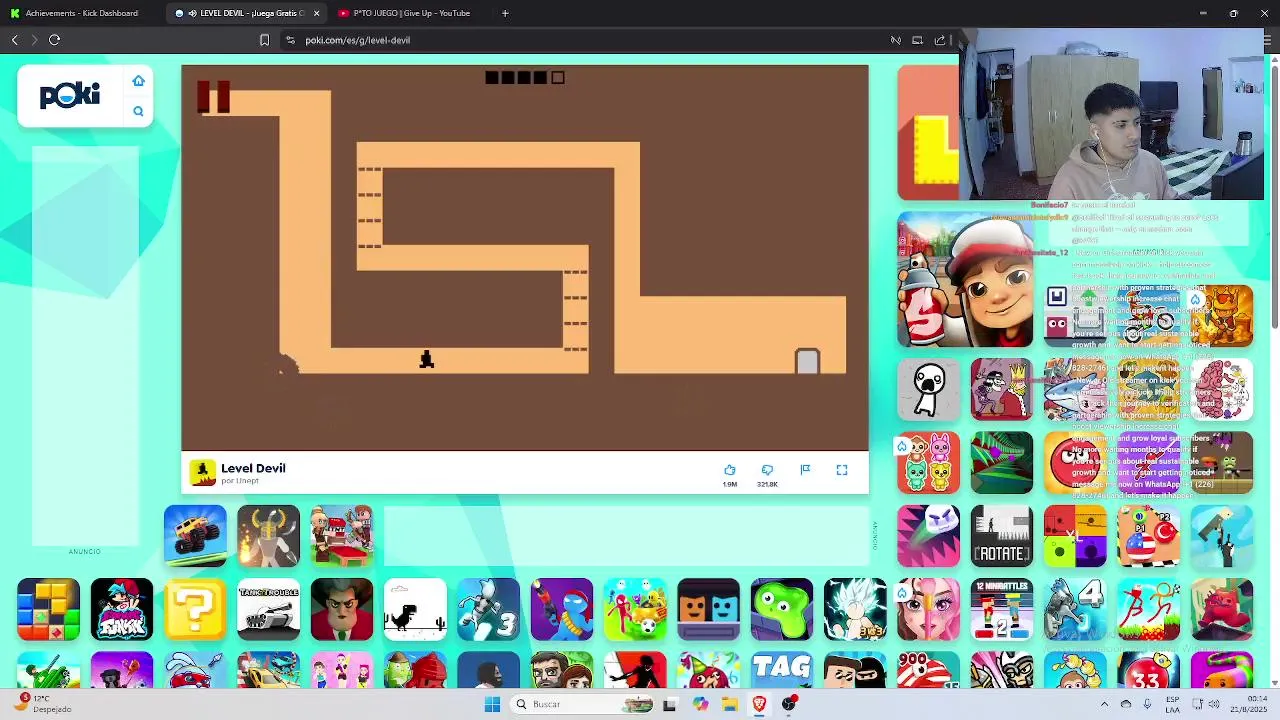Dislike the game with thumbs-down icon
The image size is (1280, 720).
[767, 470]
